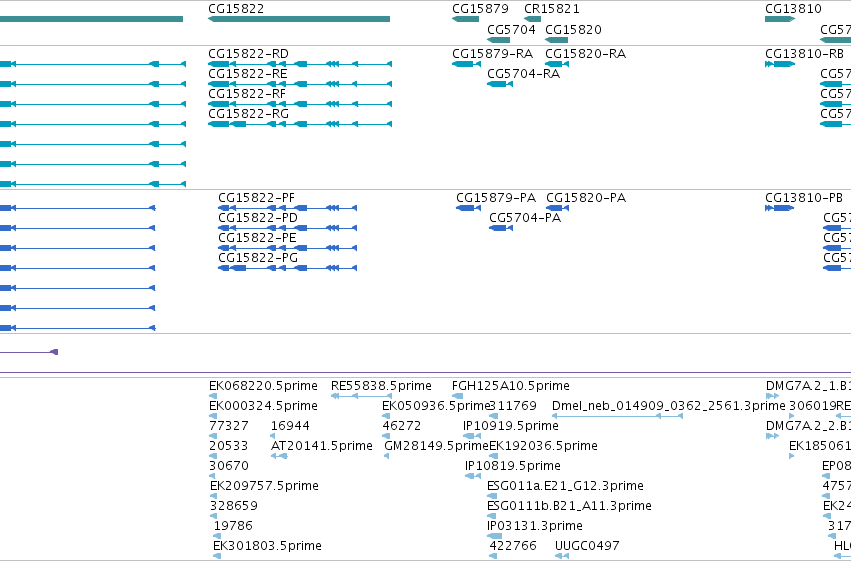Click EST ESG011a.E21_G12.3prime
Screen dimensions: 851x561
[566, 486]
